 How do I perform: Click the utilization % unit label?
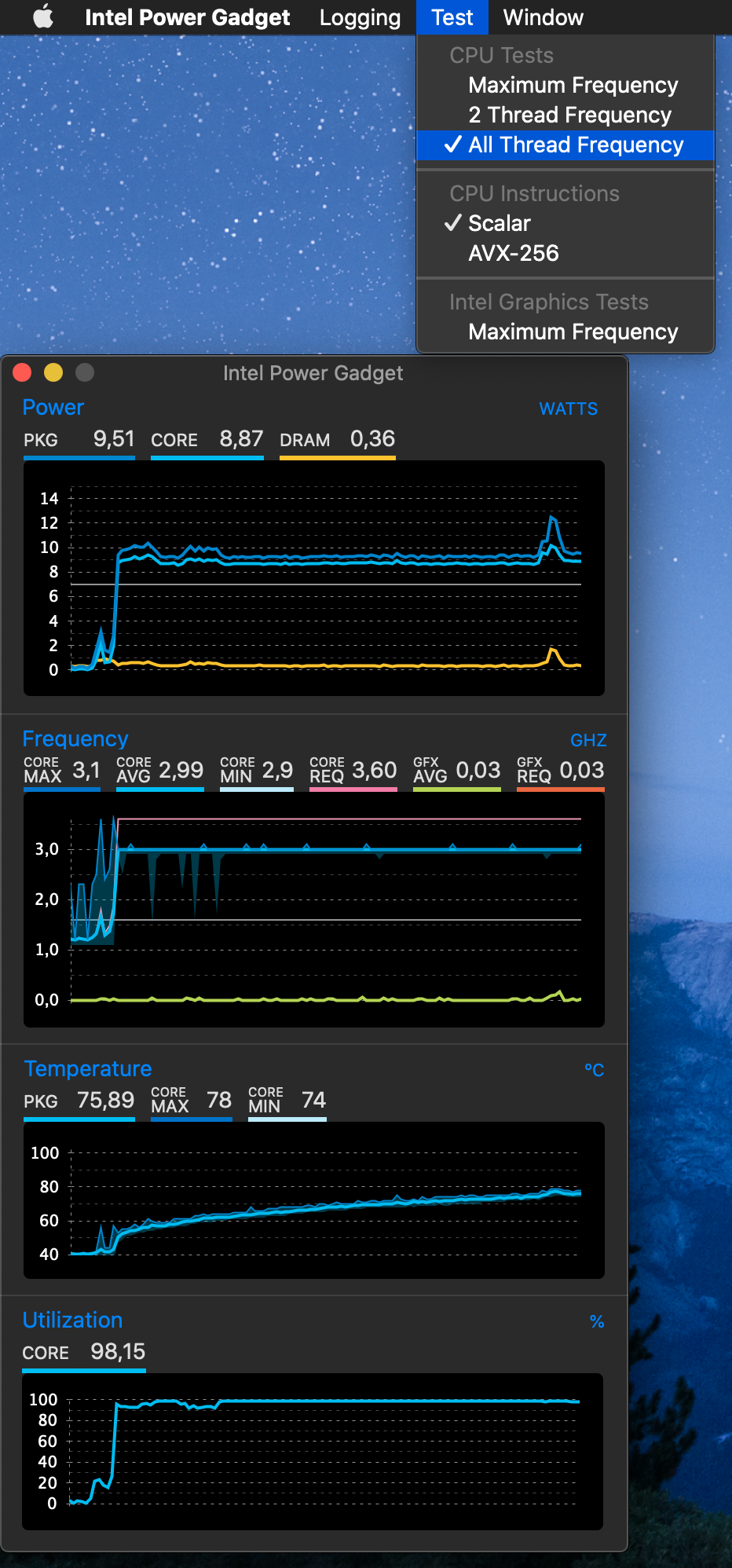[597, 1321]
